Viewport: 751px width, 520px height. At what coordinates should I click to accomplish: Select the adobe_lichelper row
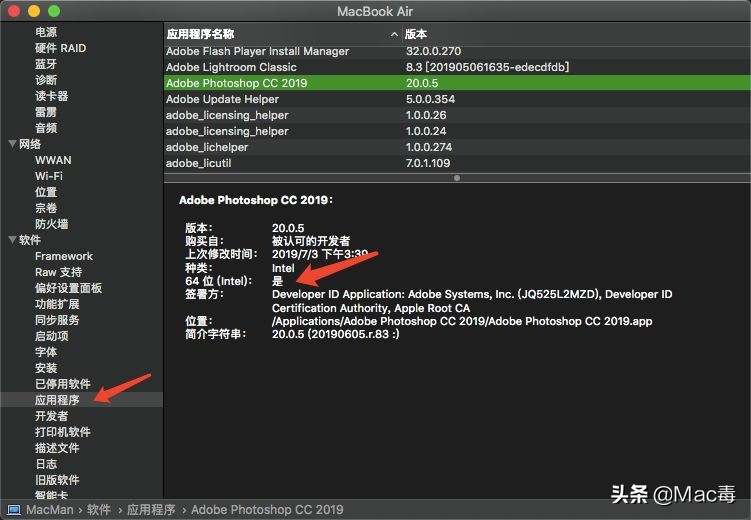pyautogui.click(x=457, y=147)
